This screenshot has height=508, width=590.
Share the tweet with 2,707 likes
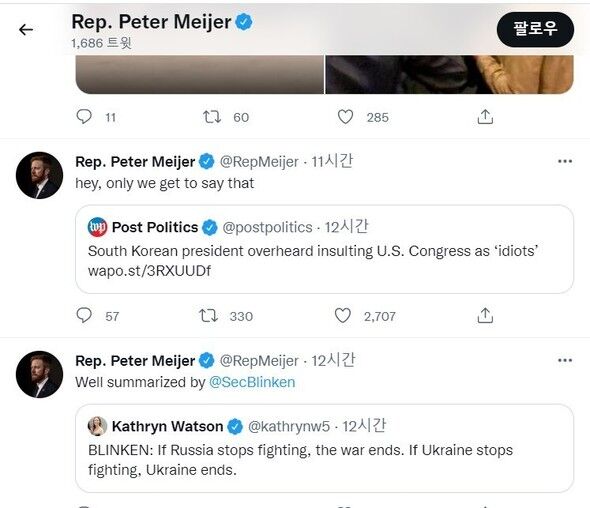[485, 315]
